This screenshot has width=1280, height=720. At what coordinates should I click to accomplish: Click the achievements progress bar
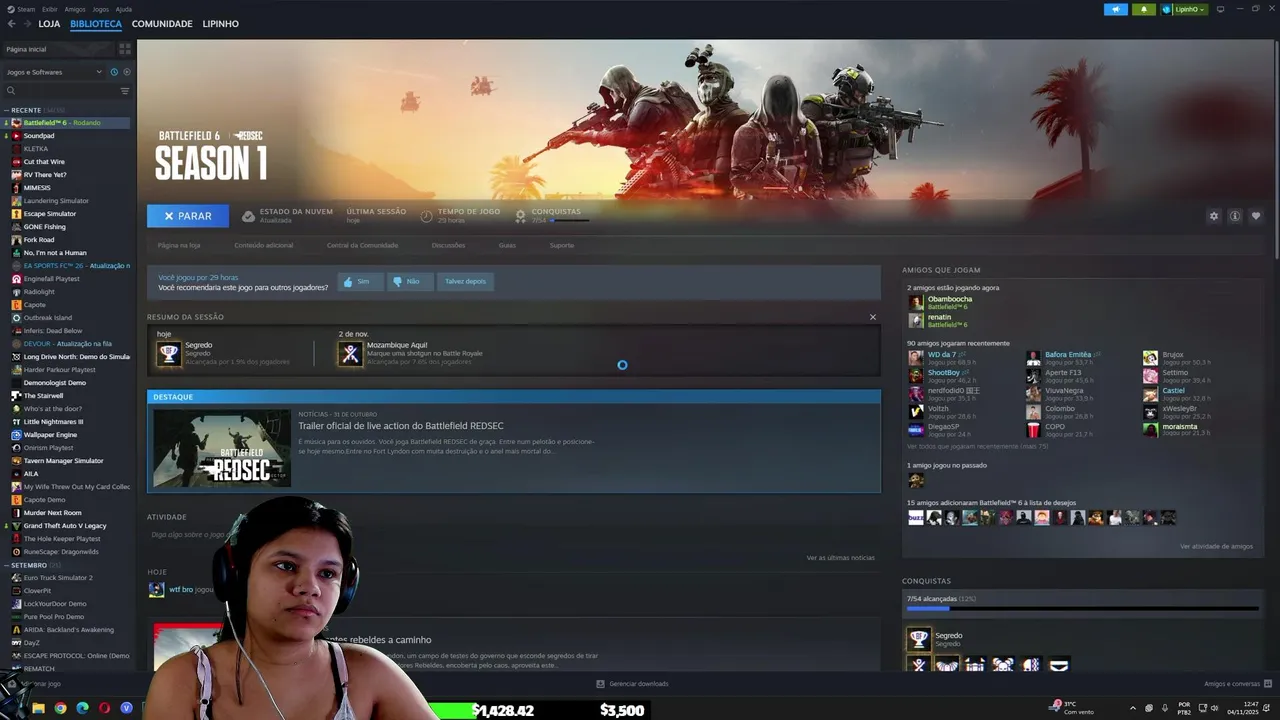click(x=1083, y=608)
